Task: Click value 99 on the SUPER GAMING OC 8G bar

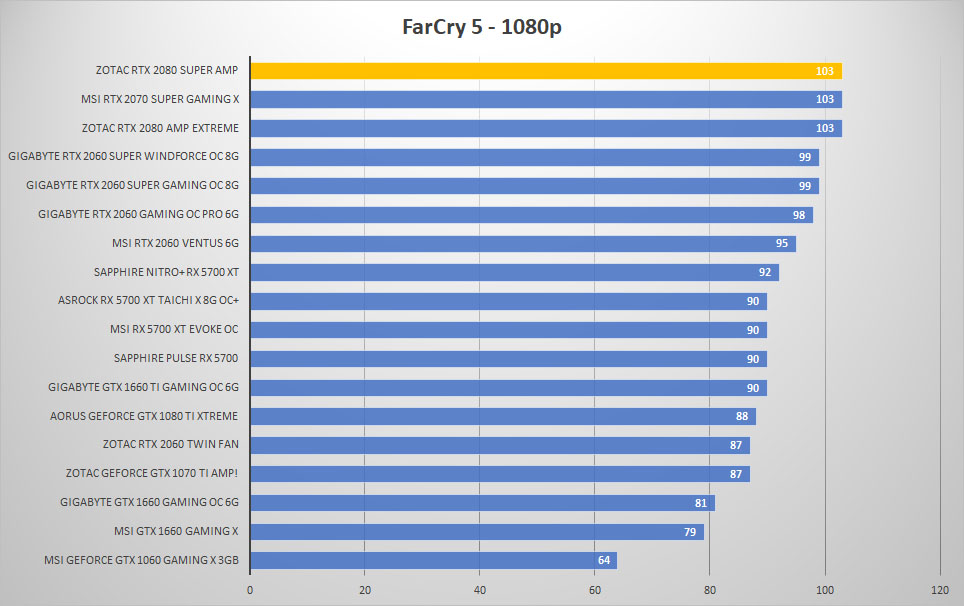Action: [805, 186]
